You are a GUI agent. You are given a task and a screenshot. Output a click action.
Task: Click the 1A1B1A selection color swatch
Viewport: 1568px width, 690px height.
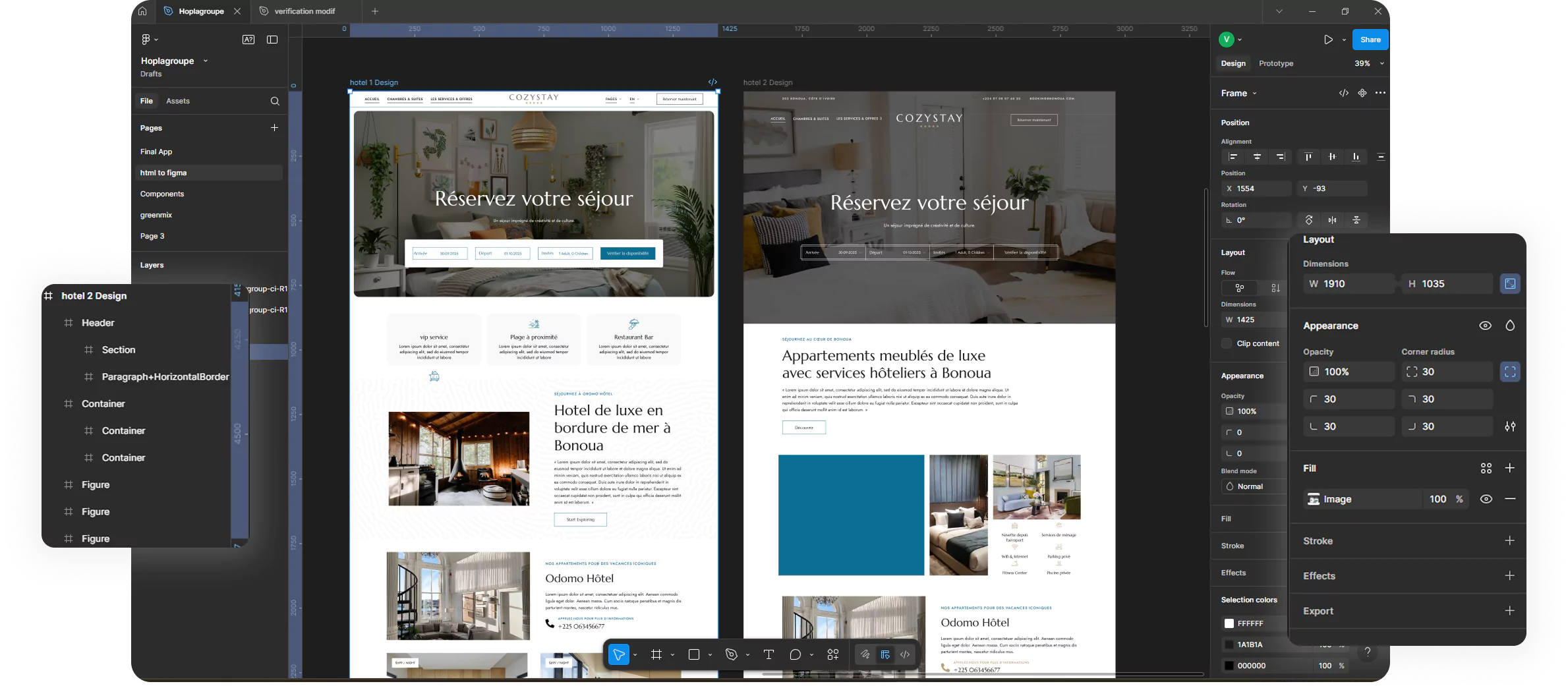[x=1229, y=645]
